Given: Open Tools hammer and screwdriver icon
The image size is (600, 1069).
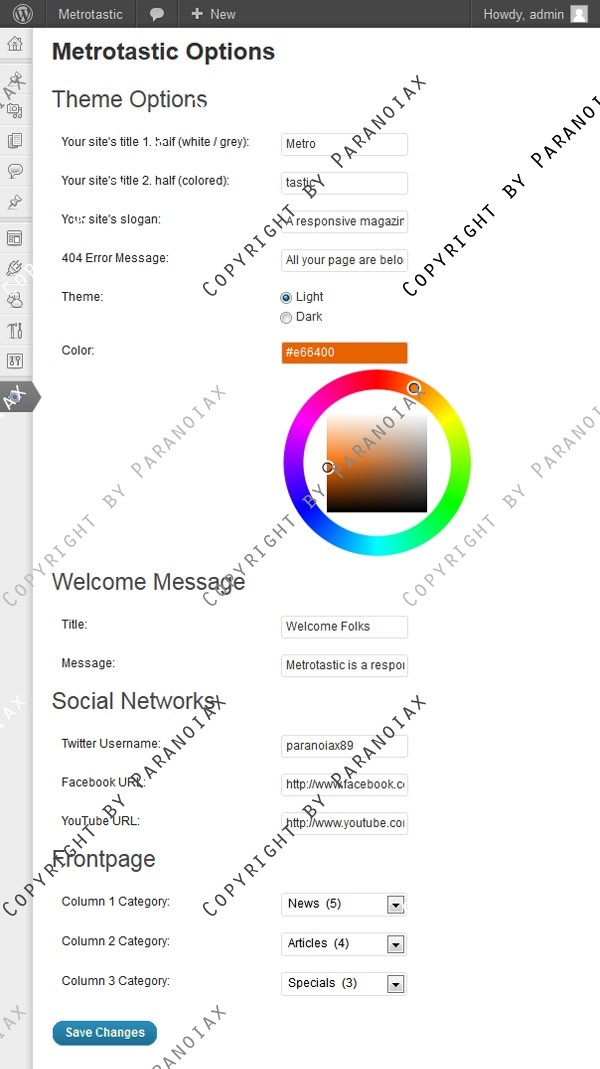Looking at the screenshot, I should (x=15, y=330).
